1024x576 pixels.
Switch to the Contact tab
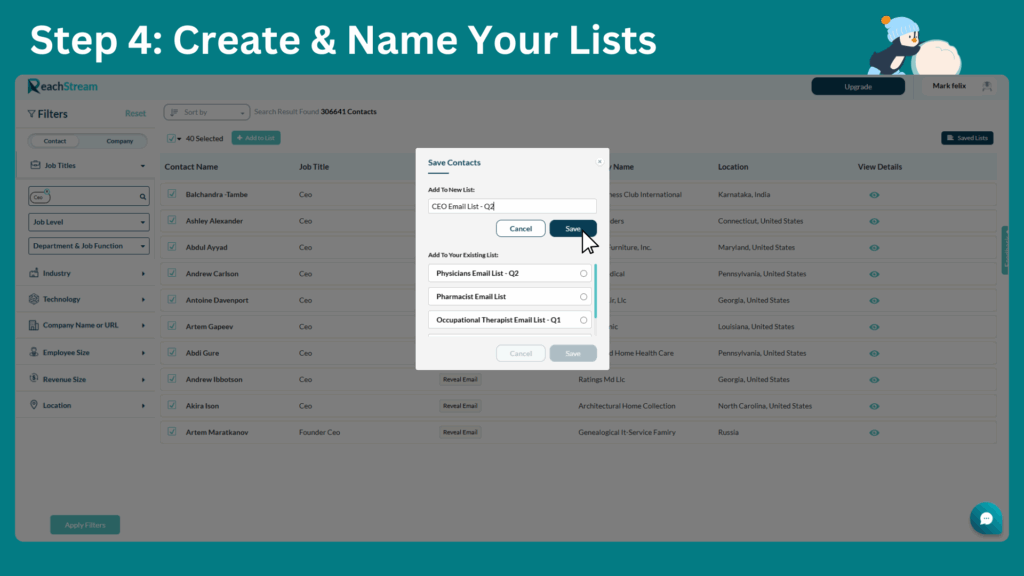(55, 141)
